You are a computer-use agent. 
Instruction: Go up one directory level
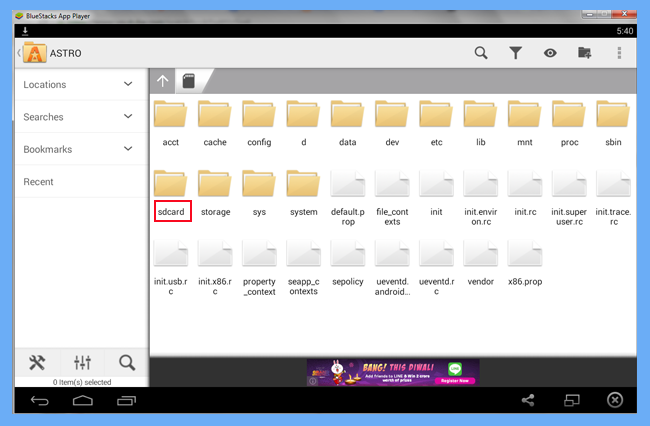coord(162,81)
